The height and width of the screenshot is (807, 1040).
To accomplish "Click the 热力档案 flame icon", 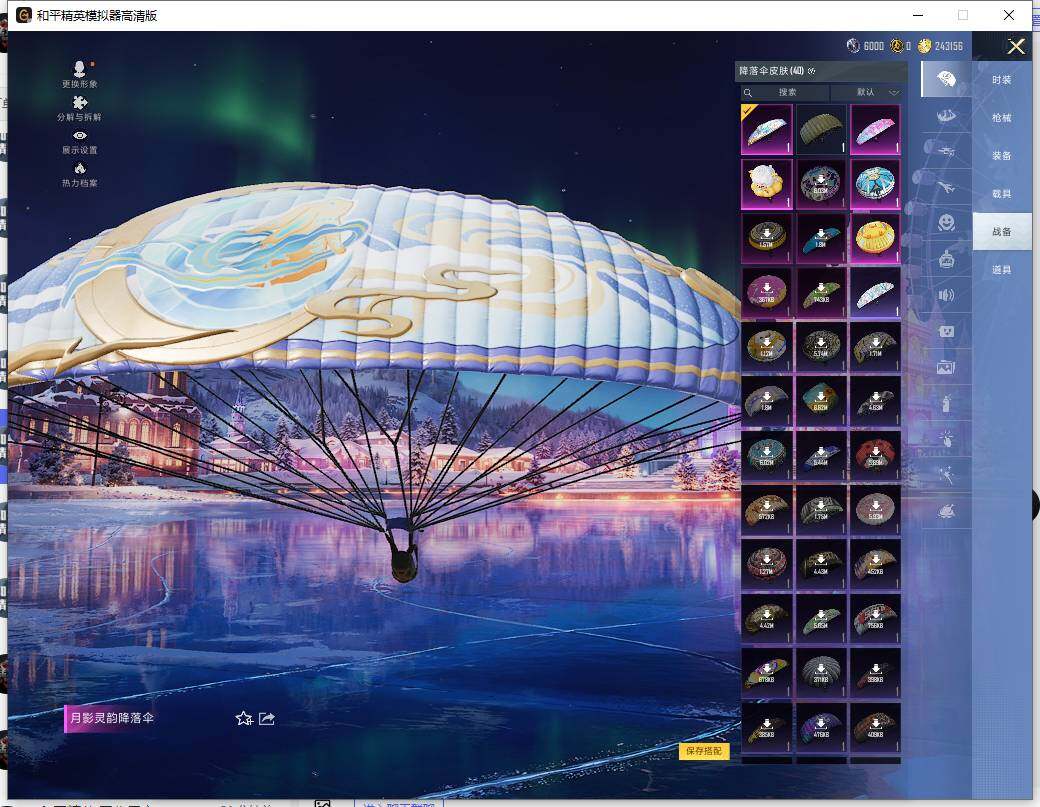I will click(80, 168).
